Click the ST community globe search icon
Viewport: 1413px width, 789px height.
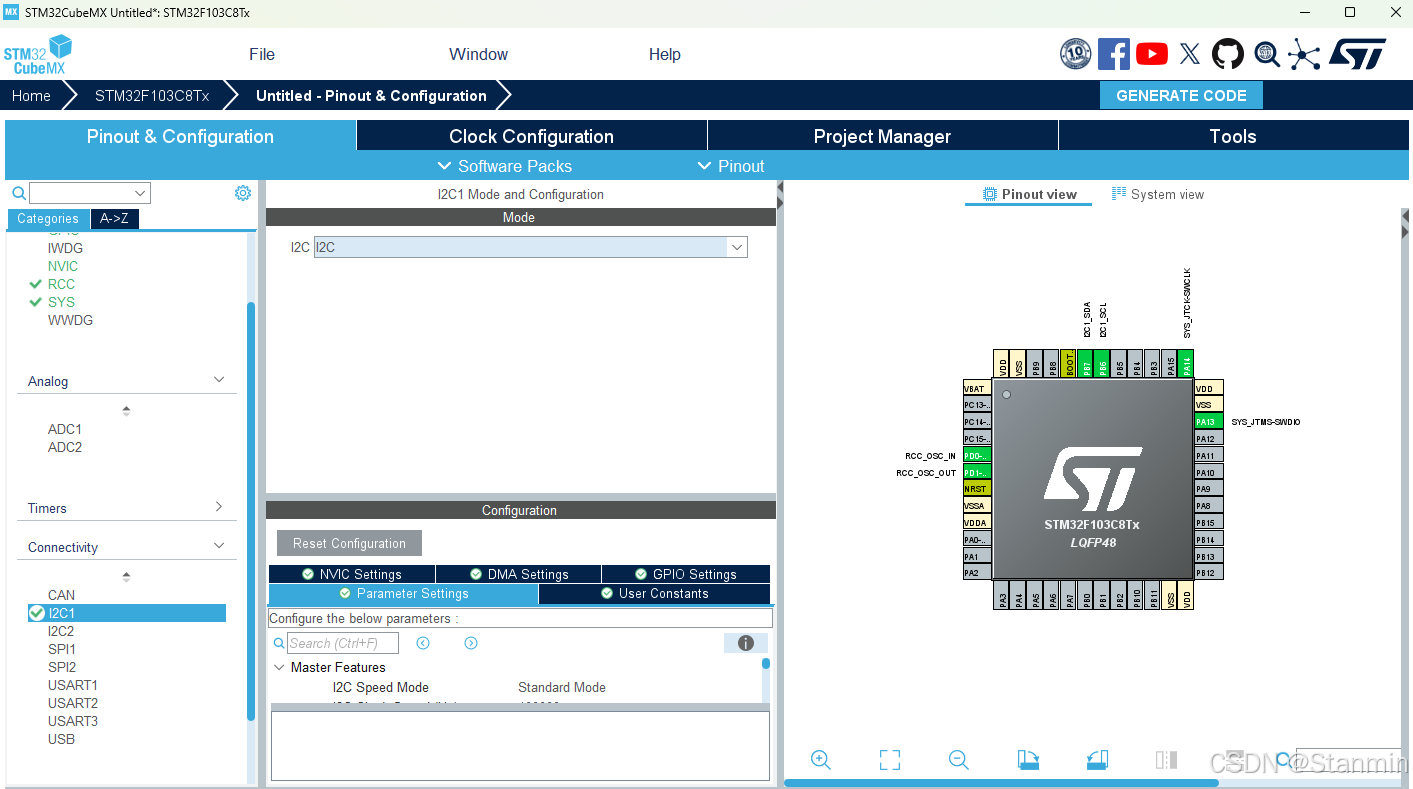[x=1267, y=54]
